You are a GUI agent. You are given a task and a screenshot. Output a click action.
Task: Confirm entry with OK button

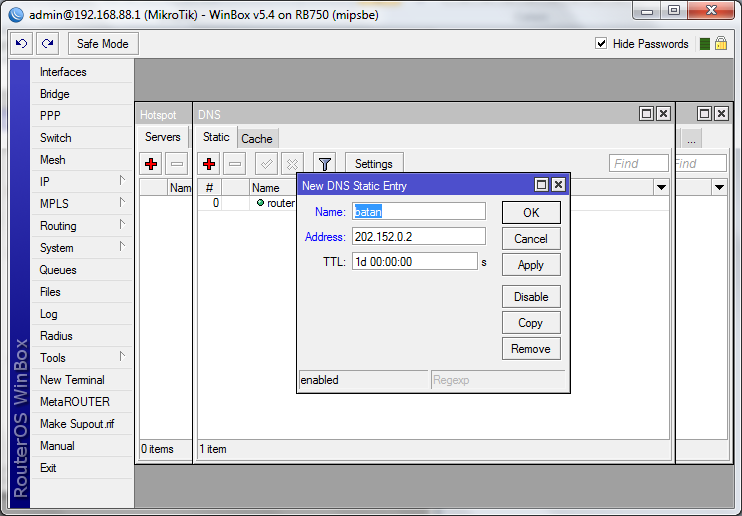pyautogui.click(x=531, y=213)
